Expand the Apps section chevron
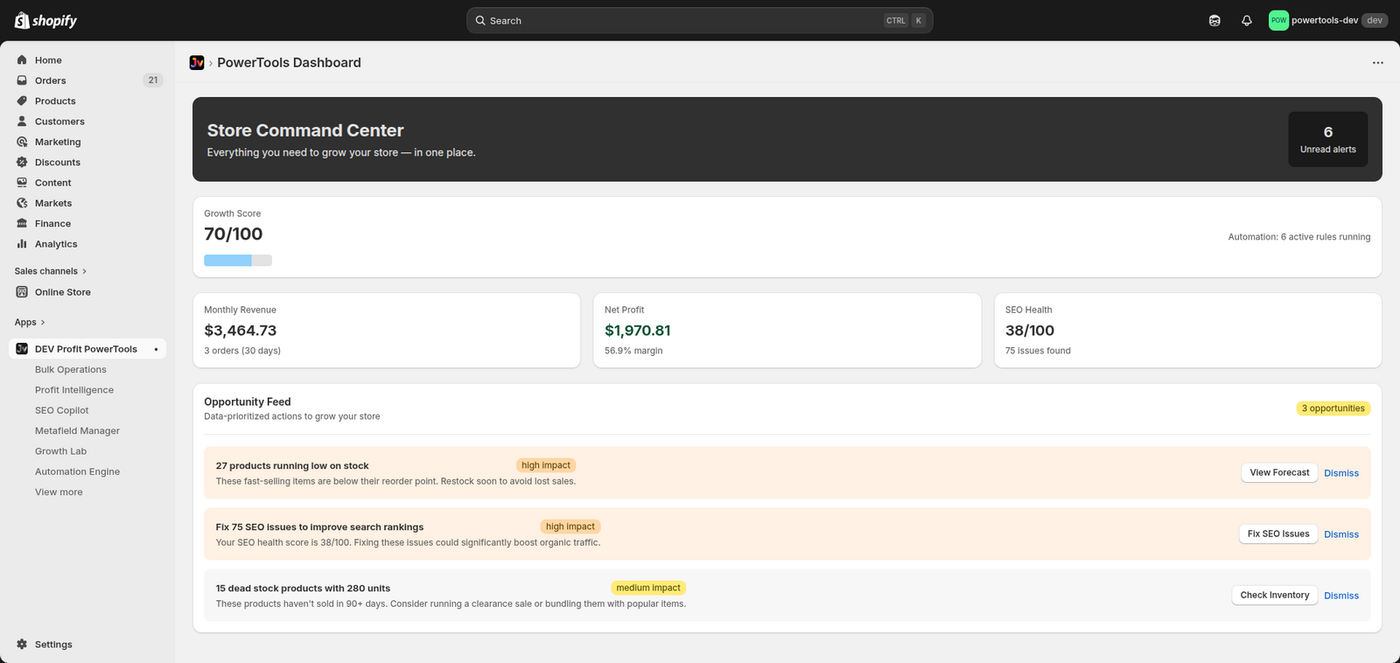 pyautogui.click(x=42, y=322)
